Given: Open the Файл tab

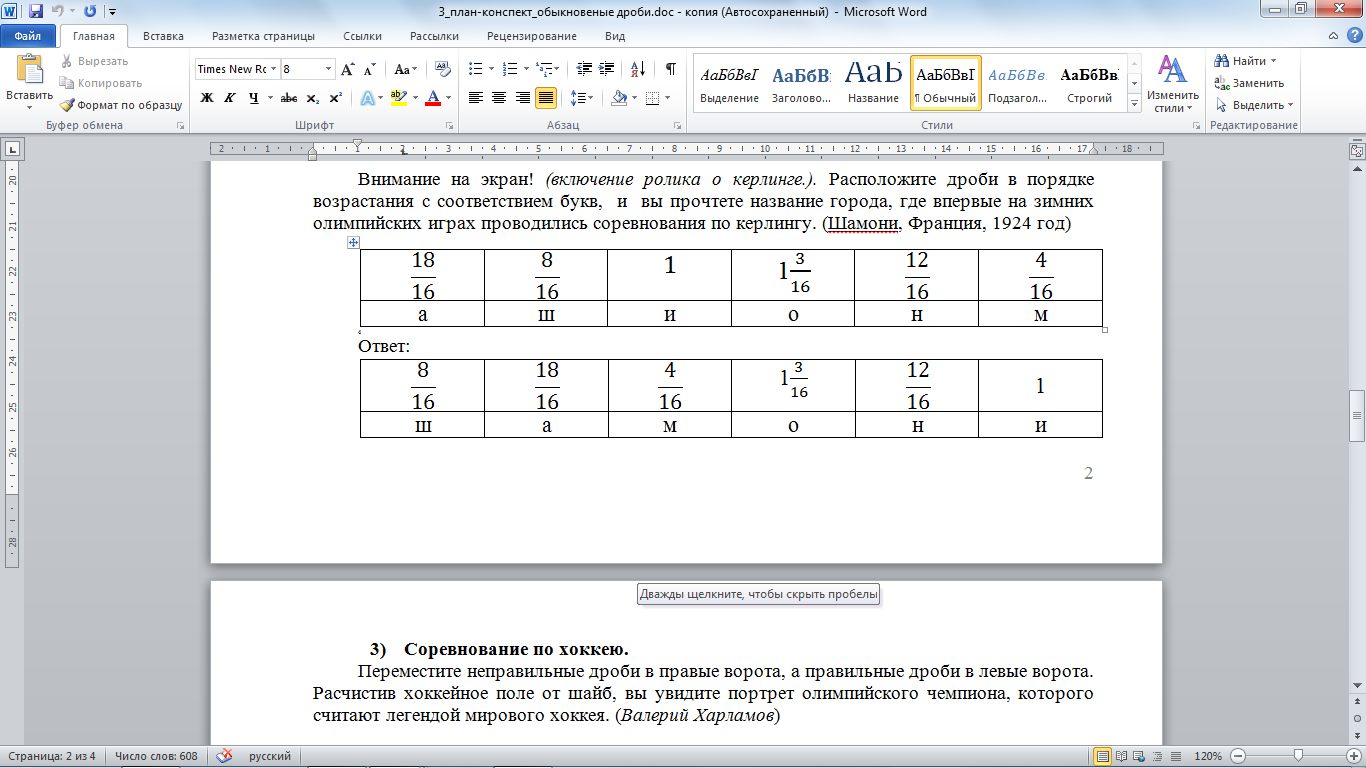Looking at the screenshot, I should [28, 36].
